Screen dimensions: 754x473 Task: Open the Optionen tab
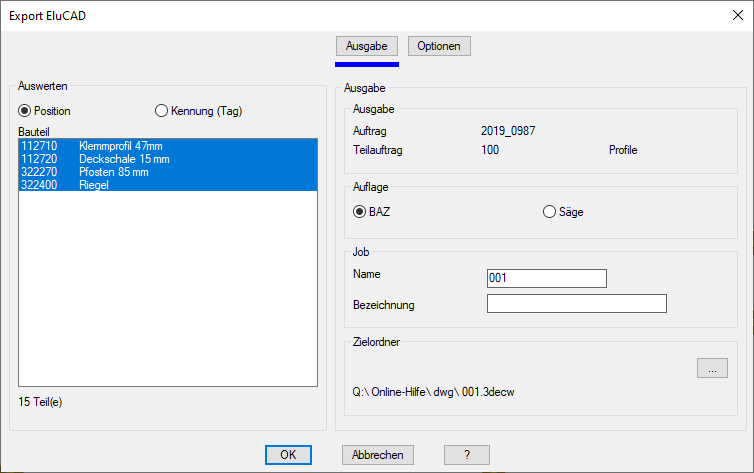tap(439, 47)
